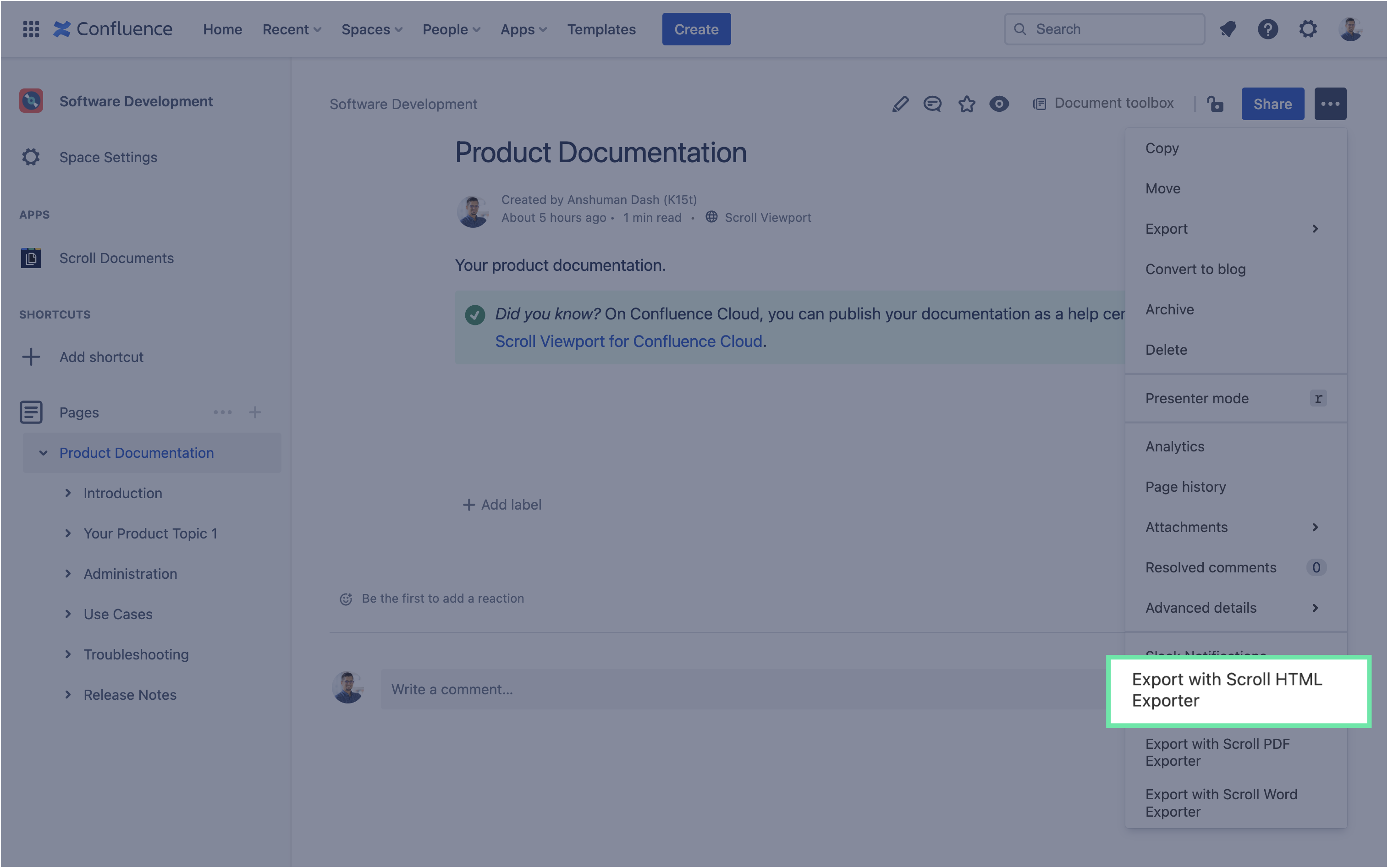Click the help question mark icon
The height and width of the screenshot is (868, 1388).
click(x=1267, y=29)
